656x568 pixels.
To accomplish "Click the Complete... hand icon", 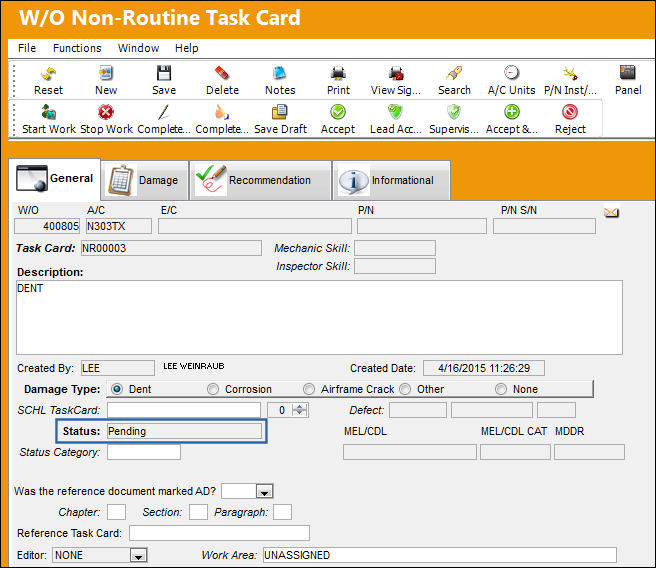I will [x=222, y=112].
